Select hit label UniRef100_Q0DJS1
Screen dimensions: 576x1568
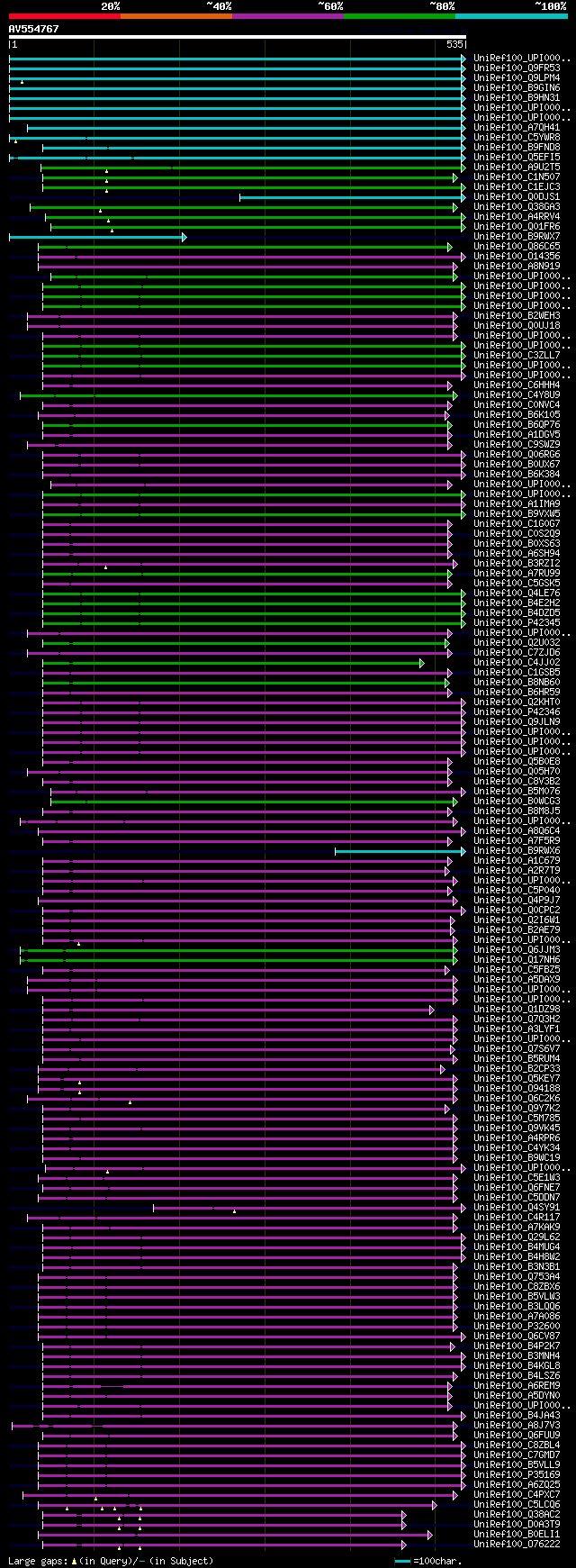pos(517,196)
